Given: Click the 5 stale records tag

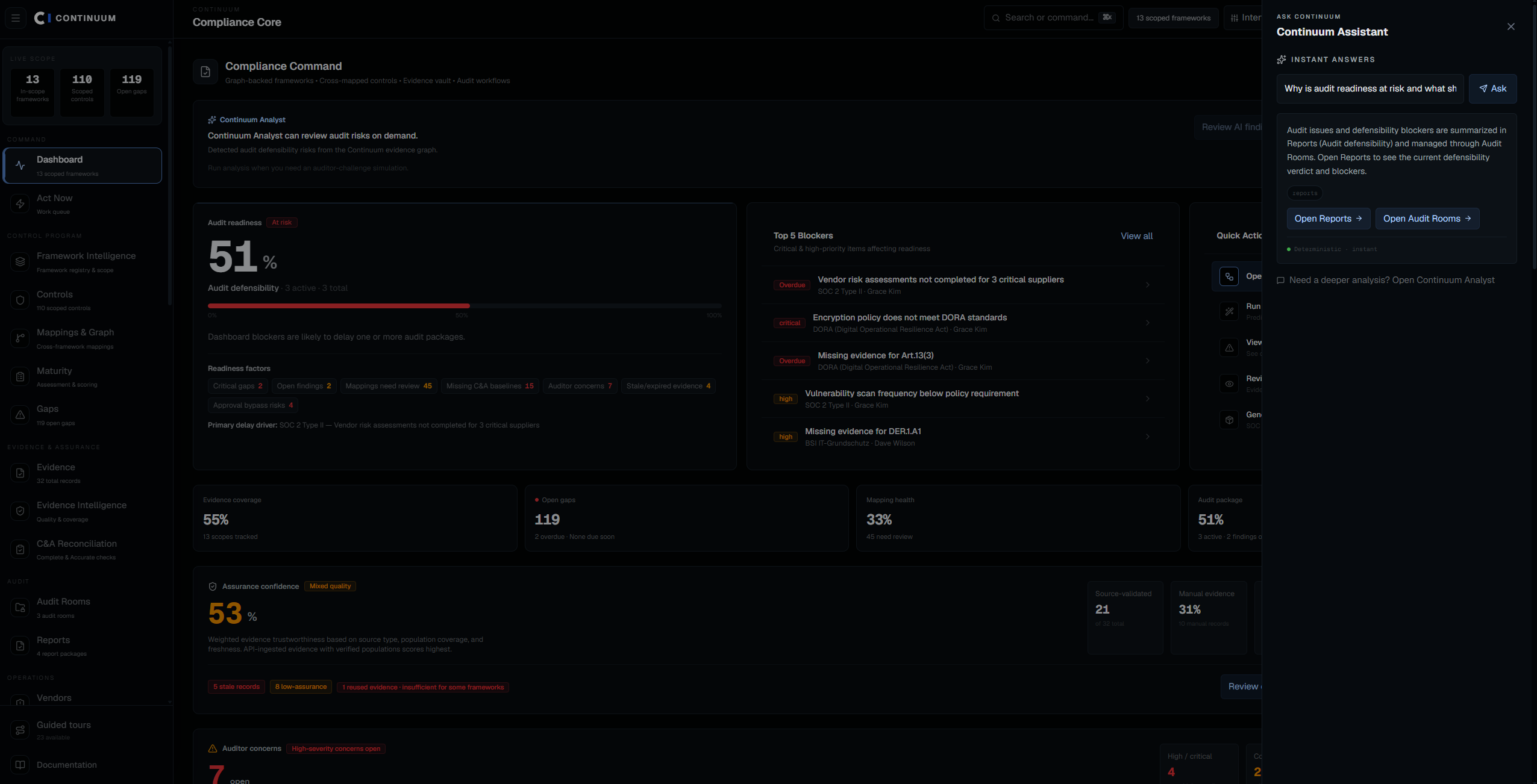Looking at the screenshot, I should pyautogui.click(x=236, y=686).
